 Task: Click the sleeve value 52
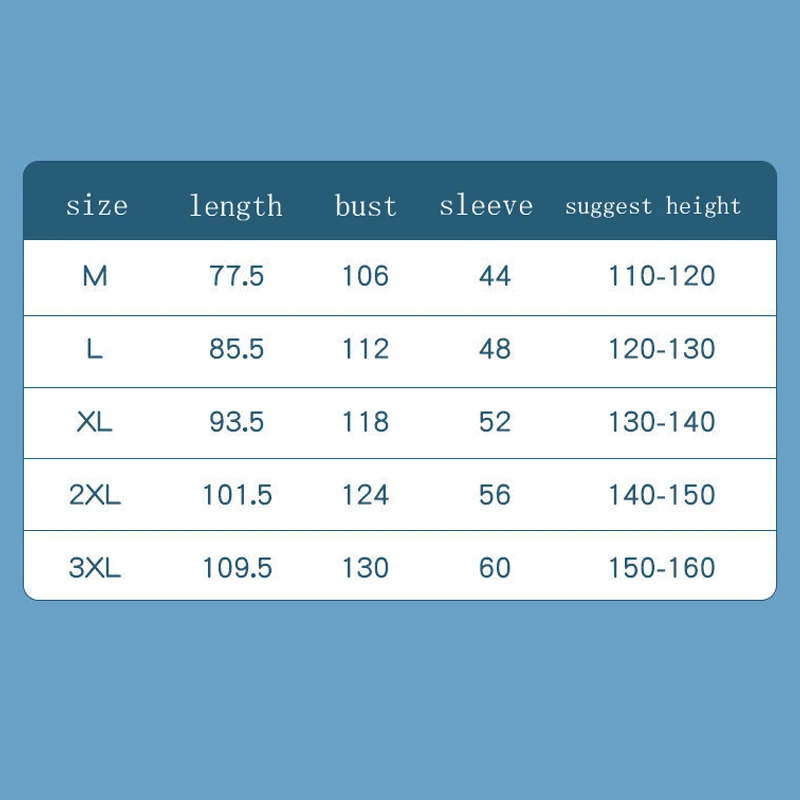point(495,422)
